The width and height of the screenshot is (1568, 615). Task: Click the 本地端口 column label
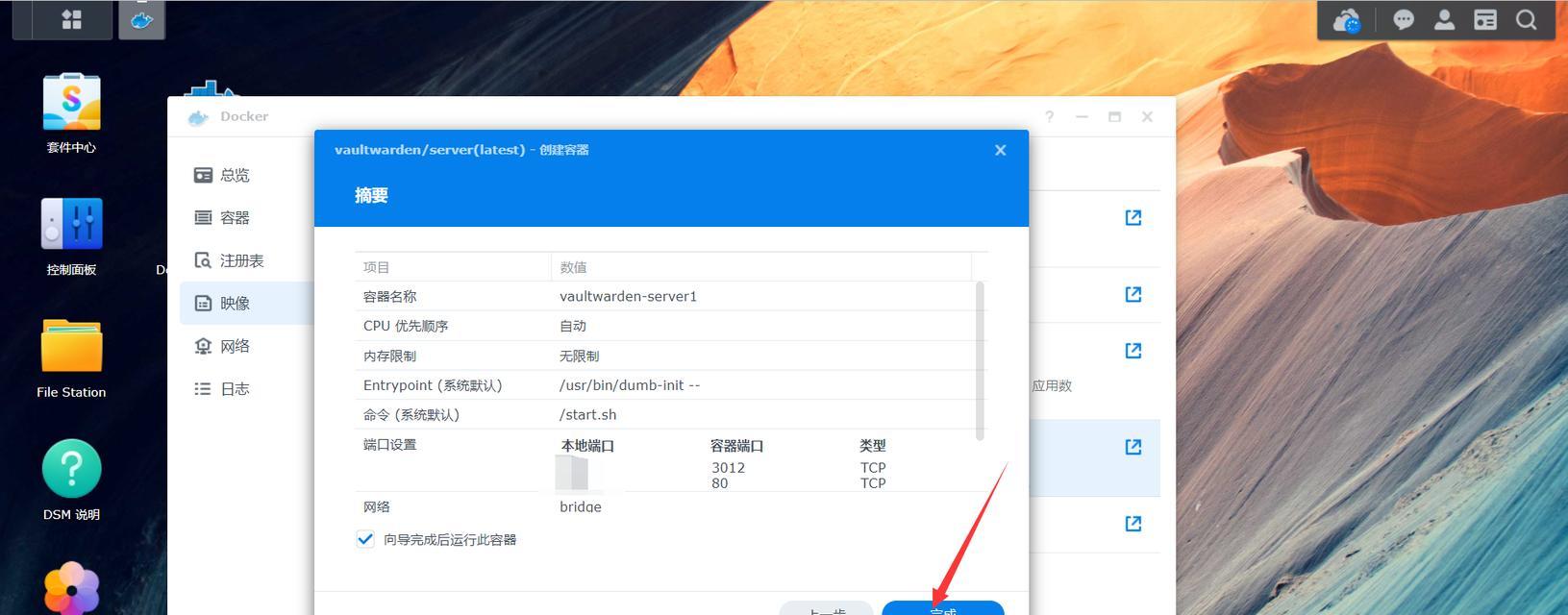point(587,446)
